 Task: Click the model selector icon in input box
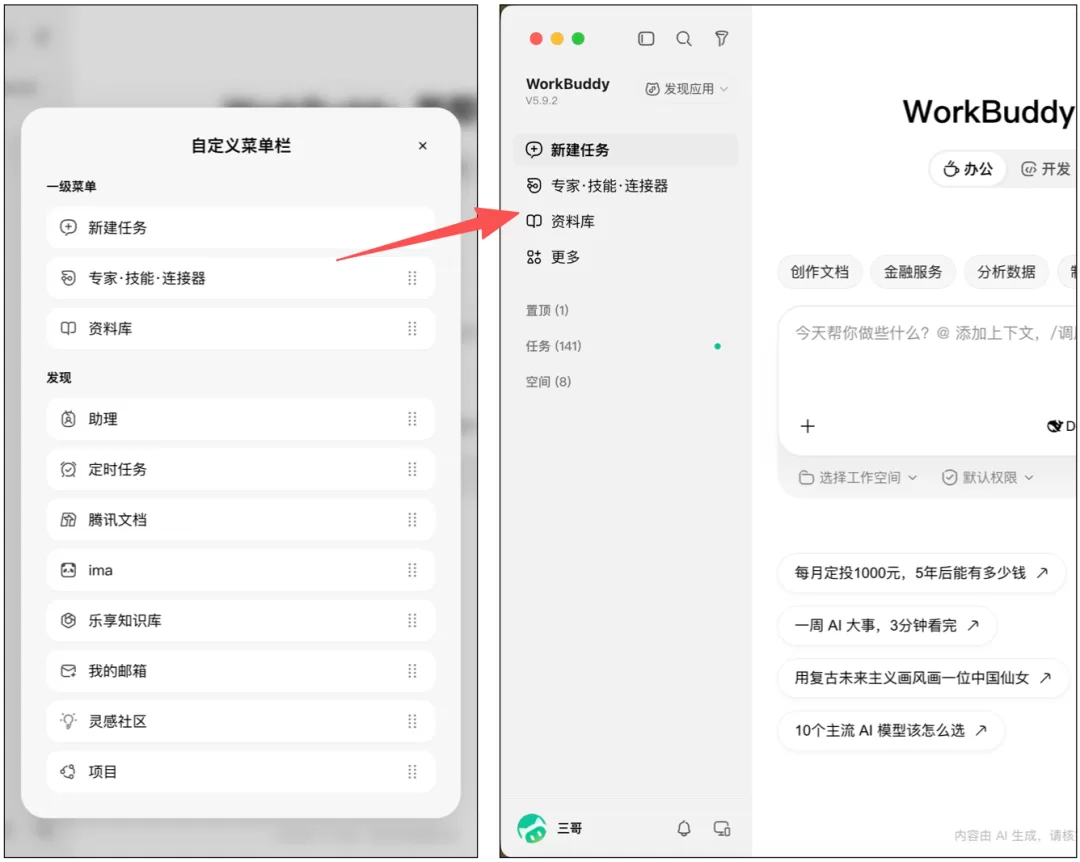tap(1054, 427)
